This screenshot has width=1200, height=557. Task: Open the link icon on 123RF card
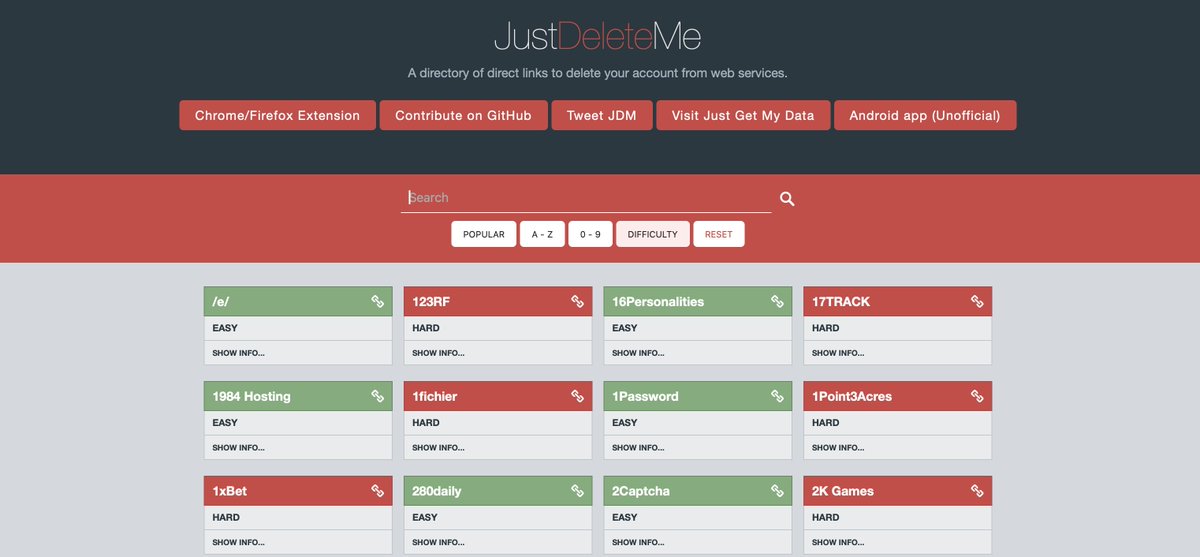pyautogui.click(x=578, y=301)
